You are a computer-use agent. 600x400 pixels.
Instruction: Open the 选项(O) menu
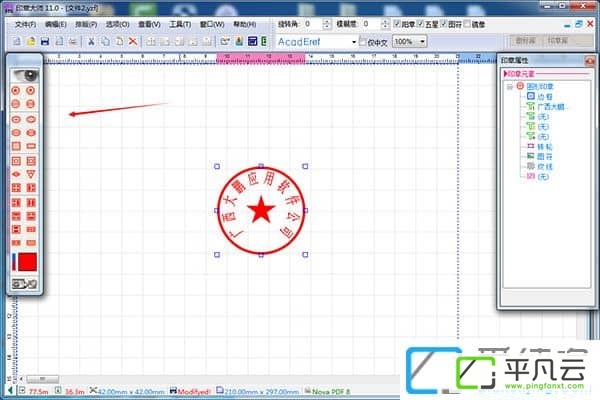(117, 24)
